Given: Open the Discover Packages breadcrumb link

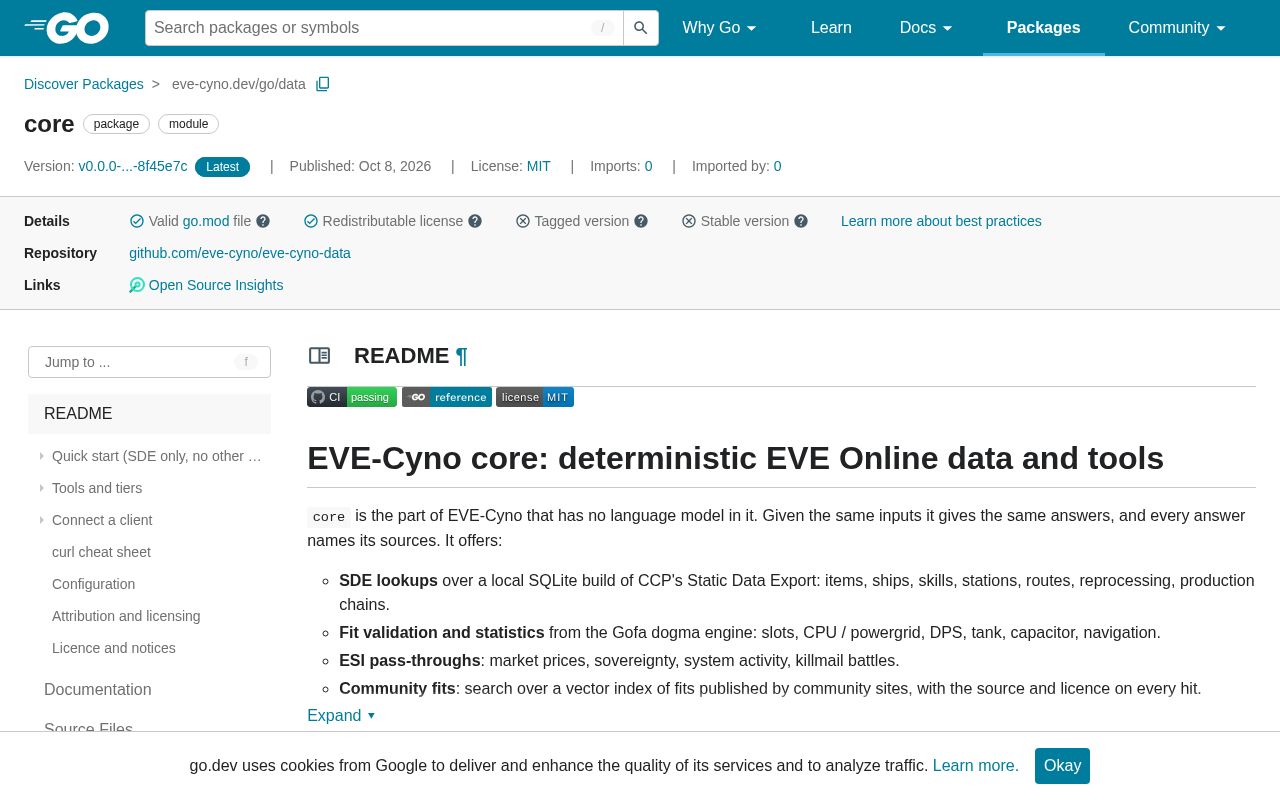Looking at the screenshot, I should (84, 84).
